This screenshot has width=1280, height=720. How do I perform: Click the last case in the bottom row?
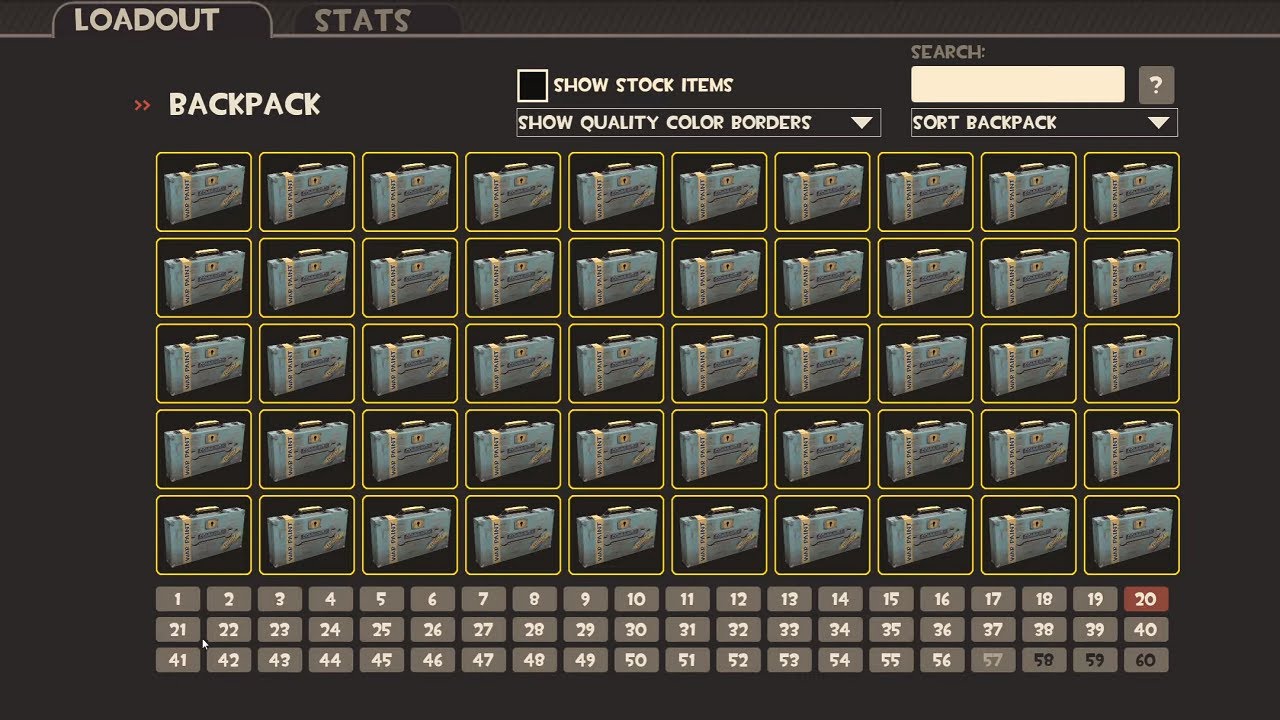pos(1132,536)
